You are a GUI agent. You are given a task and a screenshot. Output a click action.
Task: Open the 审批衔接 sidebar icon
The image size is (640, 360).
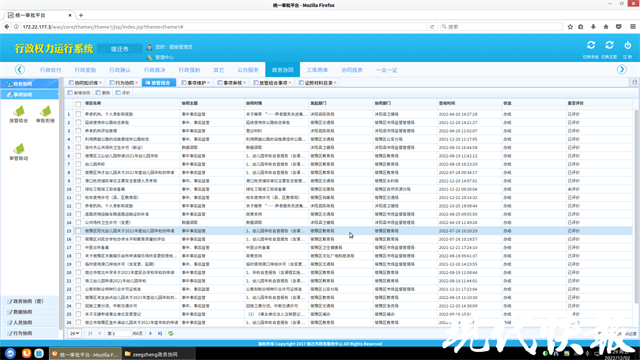45,114
